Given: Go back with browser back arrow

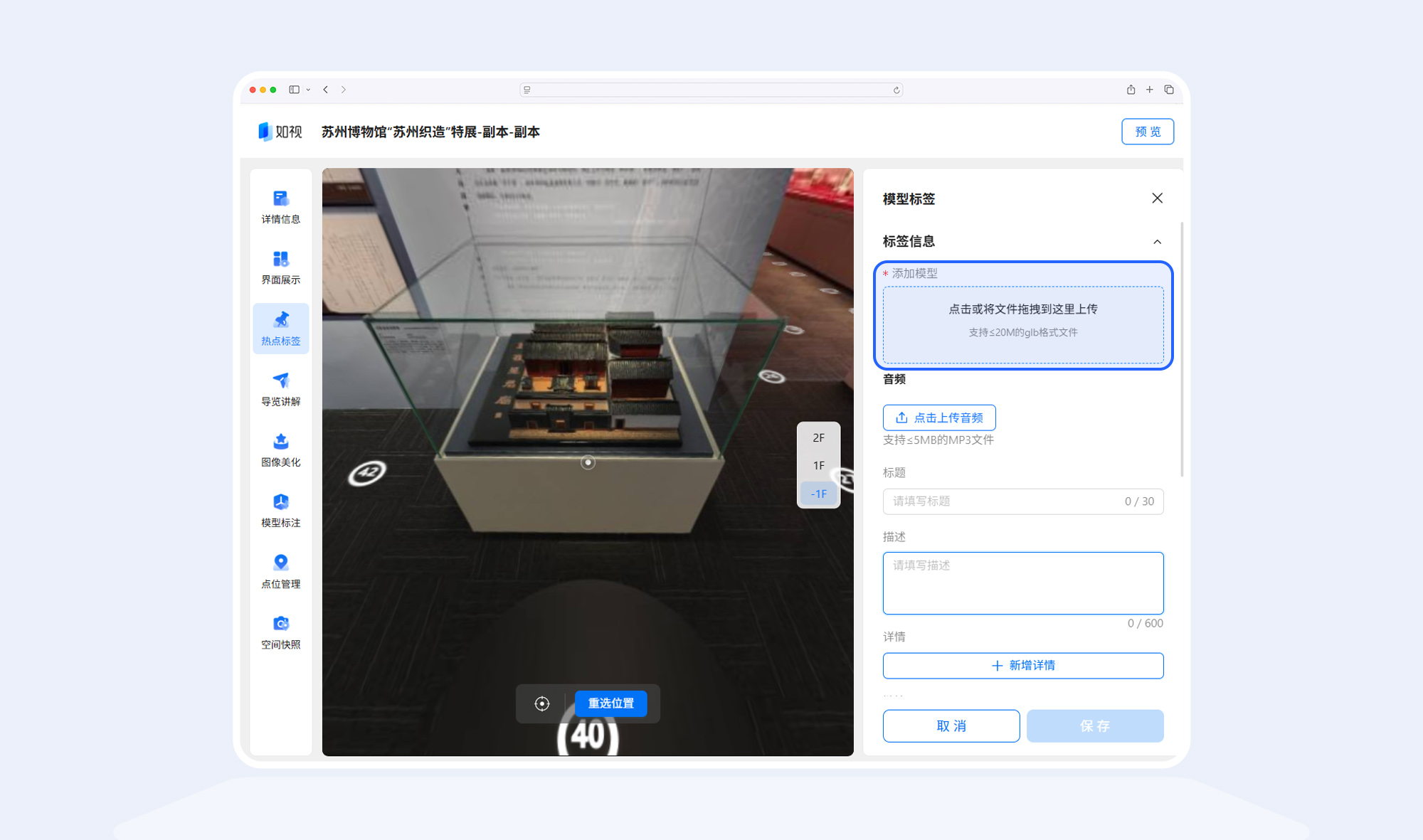Looking at the screenshot, I should pos(326,90).
